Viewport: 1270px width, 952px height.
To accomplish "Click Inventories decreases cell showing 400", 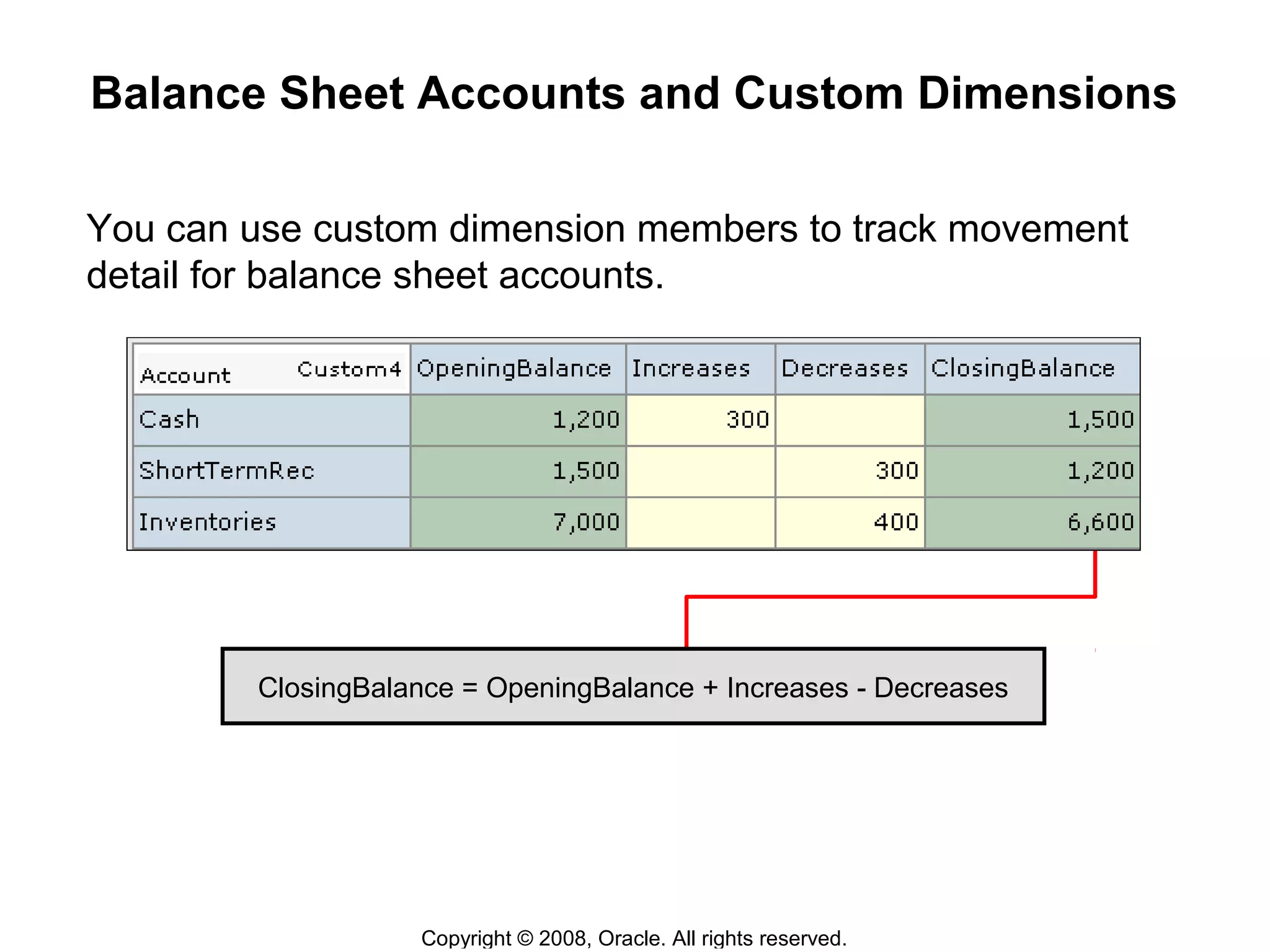I will click(850, 522).
